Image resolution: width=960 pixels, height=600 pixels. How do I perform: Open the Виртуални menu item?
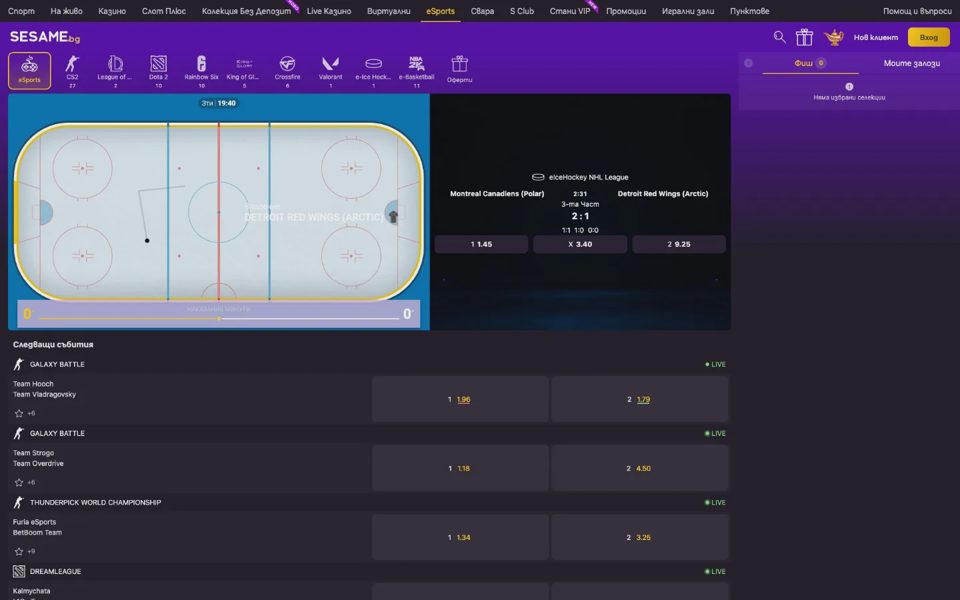click(389, 11)
